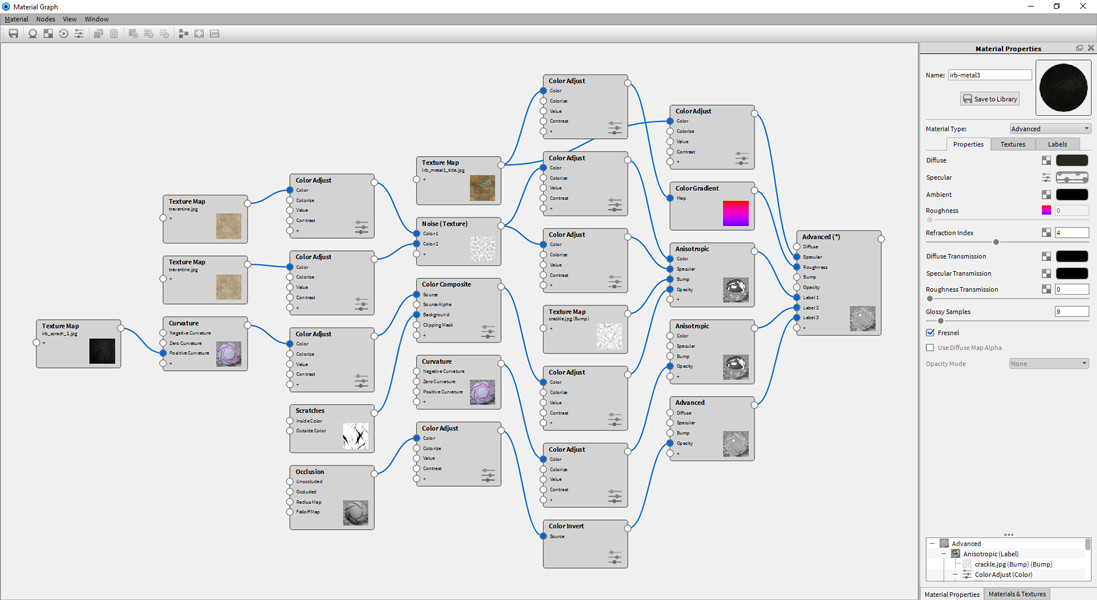This screenshot has width=1097, height=600.
Task: Click the Roughness Transmission value field
Action: tap(1072, 289)
